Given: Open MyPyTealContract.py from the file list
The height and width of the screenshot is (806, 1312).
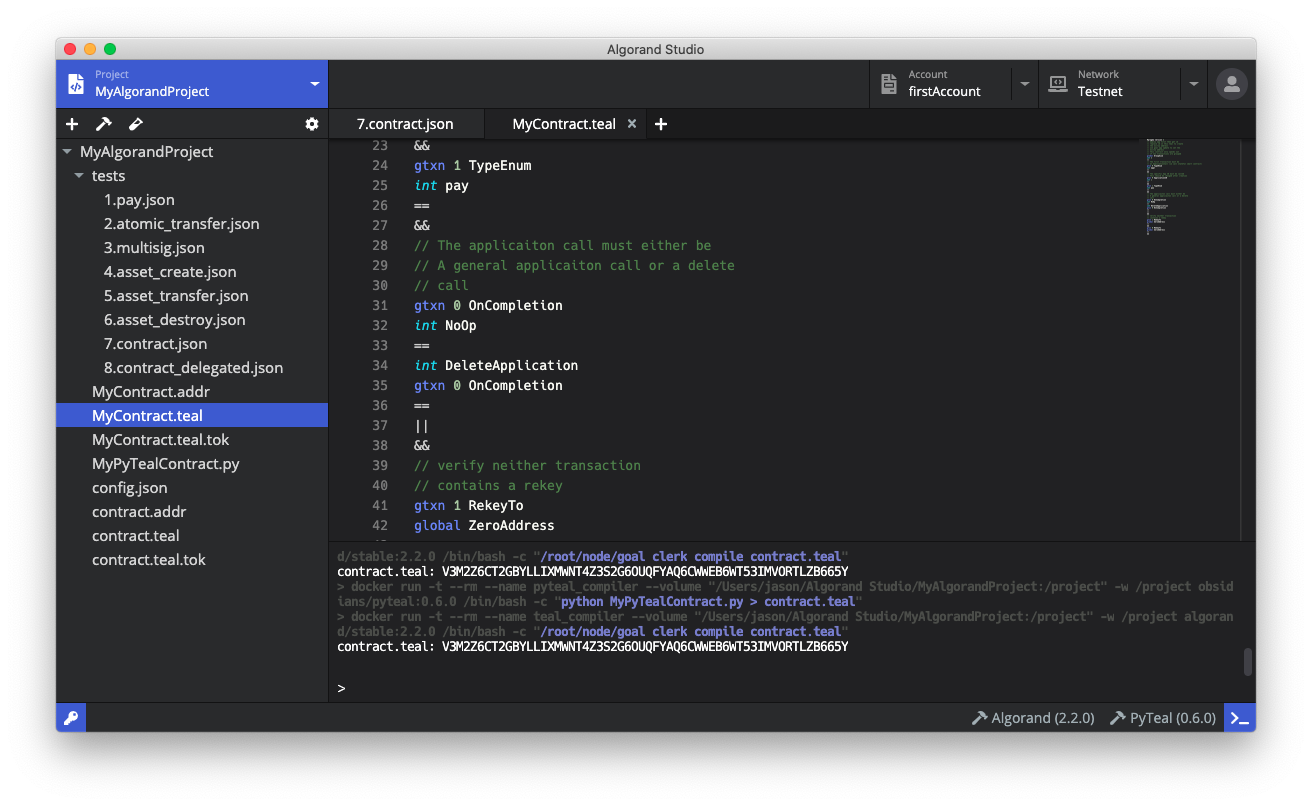Looking at the screenshot, I should (x=165, y=463).
